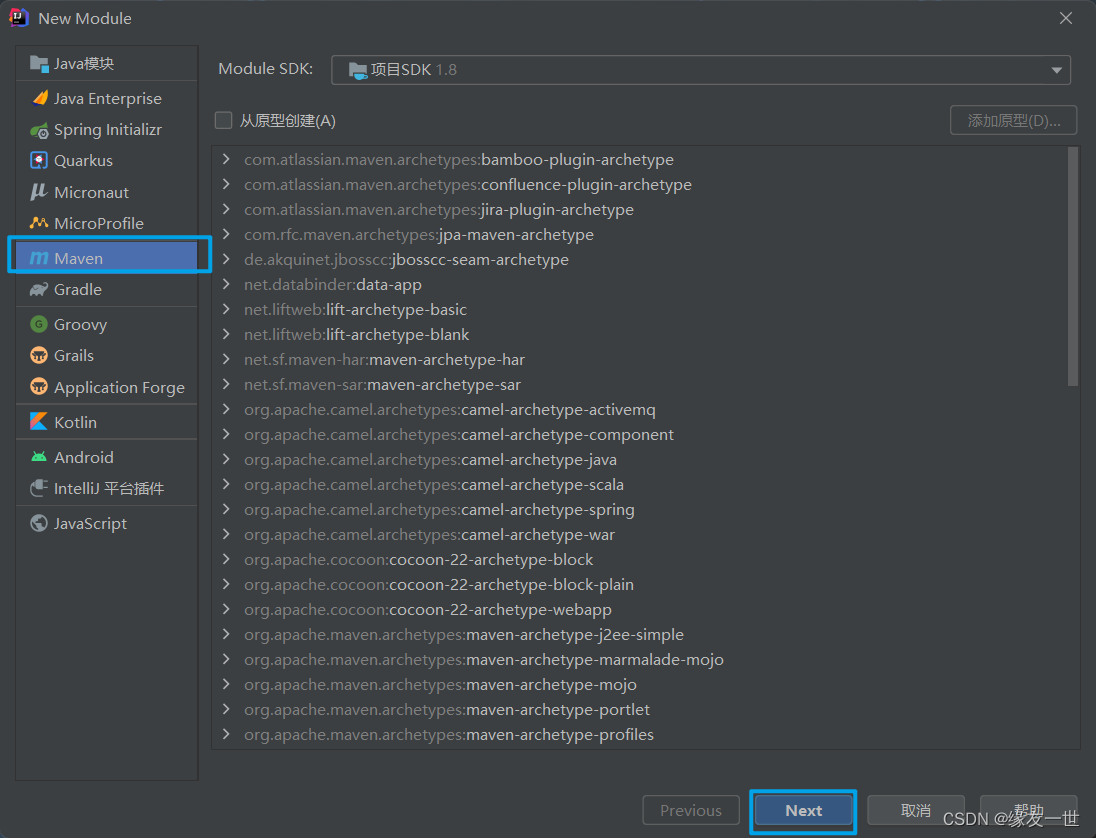This screenshot has height=838, width=1096.
Task: Switch to MicroProfile module type
Action: (98, 223)
